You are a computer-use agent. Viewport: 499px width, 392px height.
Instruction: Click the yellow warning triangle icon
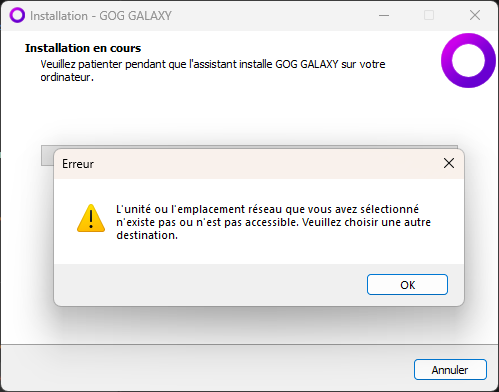tap(91, 218)
